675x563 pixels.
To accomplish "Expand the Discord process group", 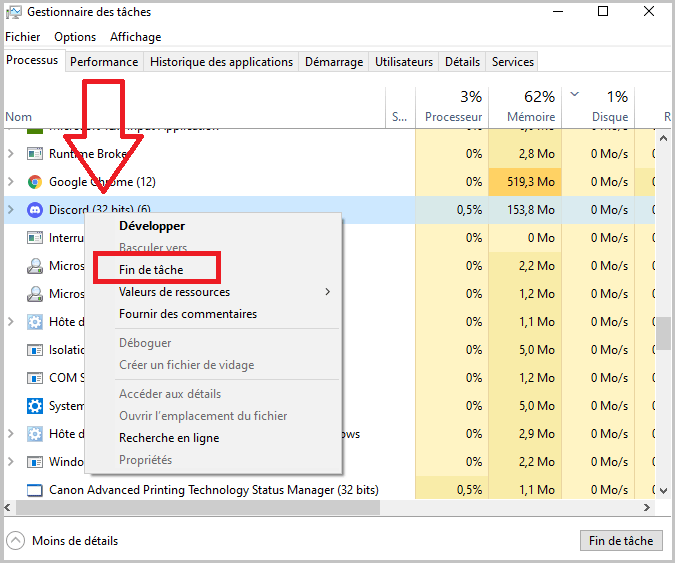I will (x=11, y=210).
